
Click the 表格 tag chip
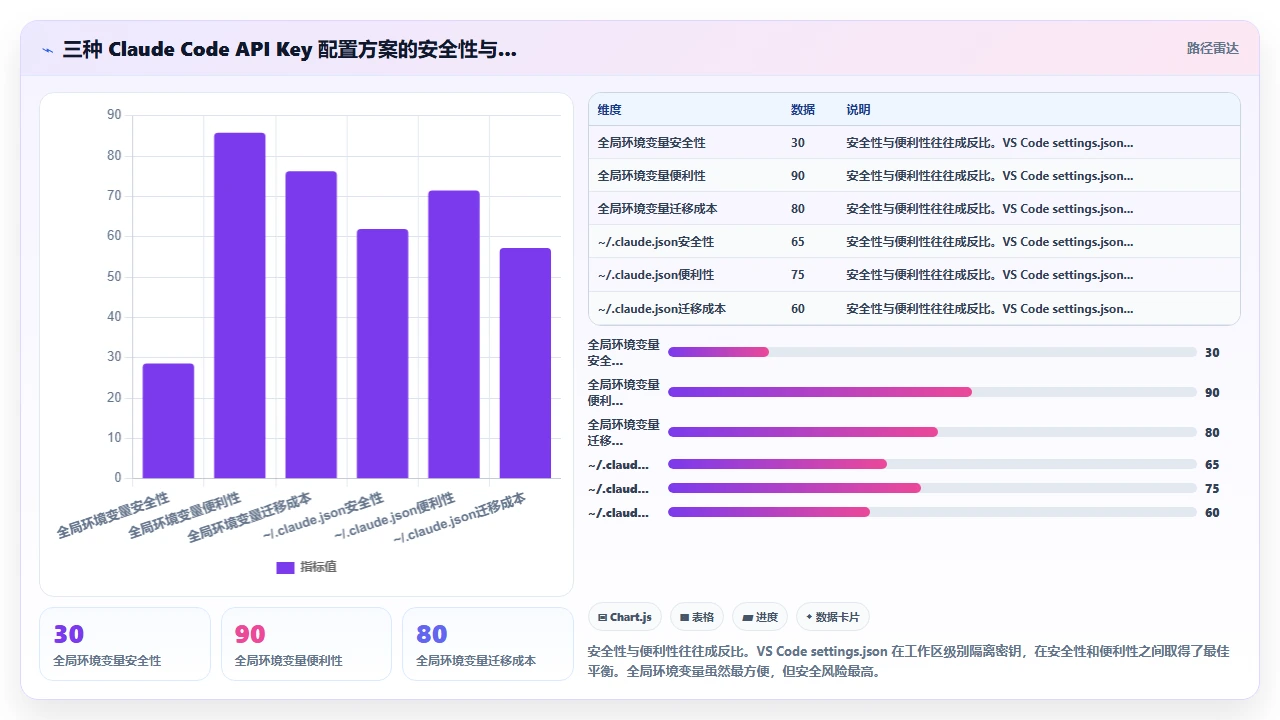click(x=696, y=617)
